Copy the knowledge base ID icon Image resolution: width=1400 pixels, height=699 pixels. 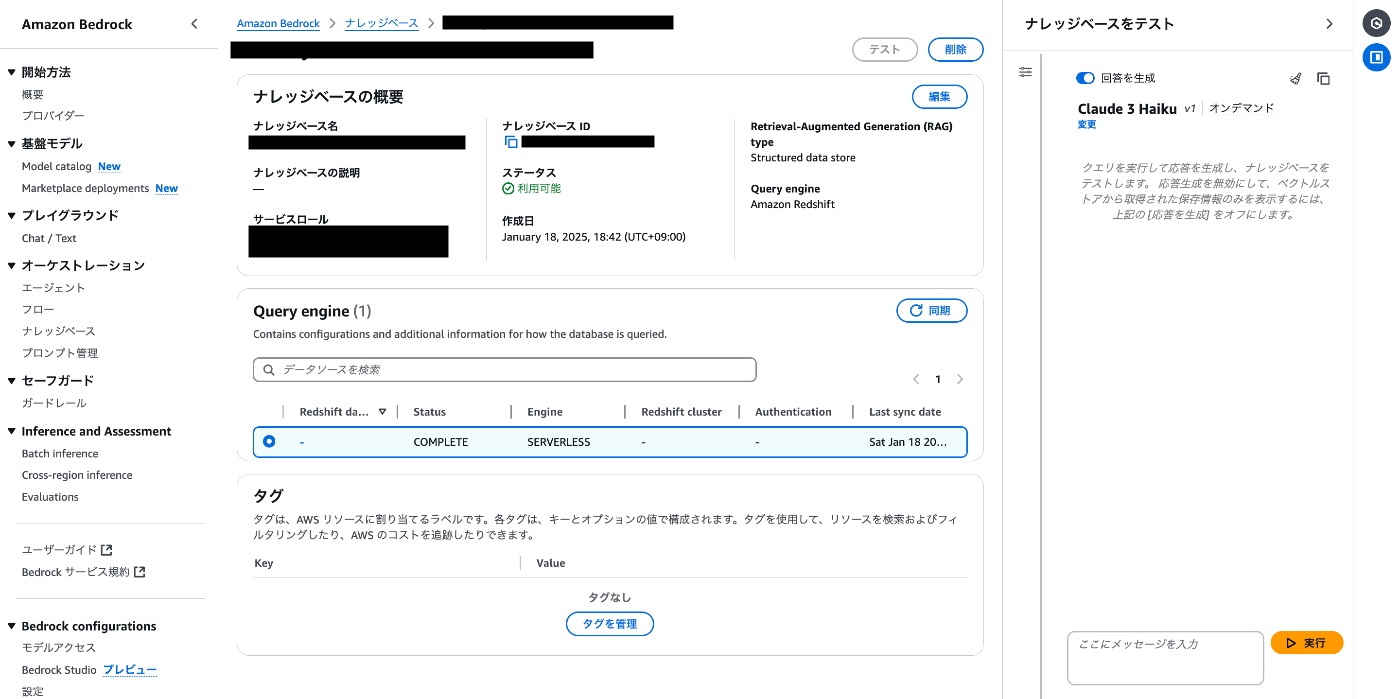click(511, 142)
